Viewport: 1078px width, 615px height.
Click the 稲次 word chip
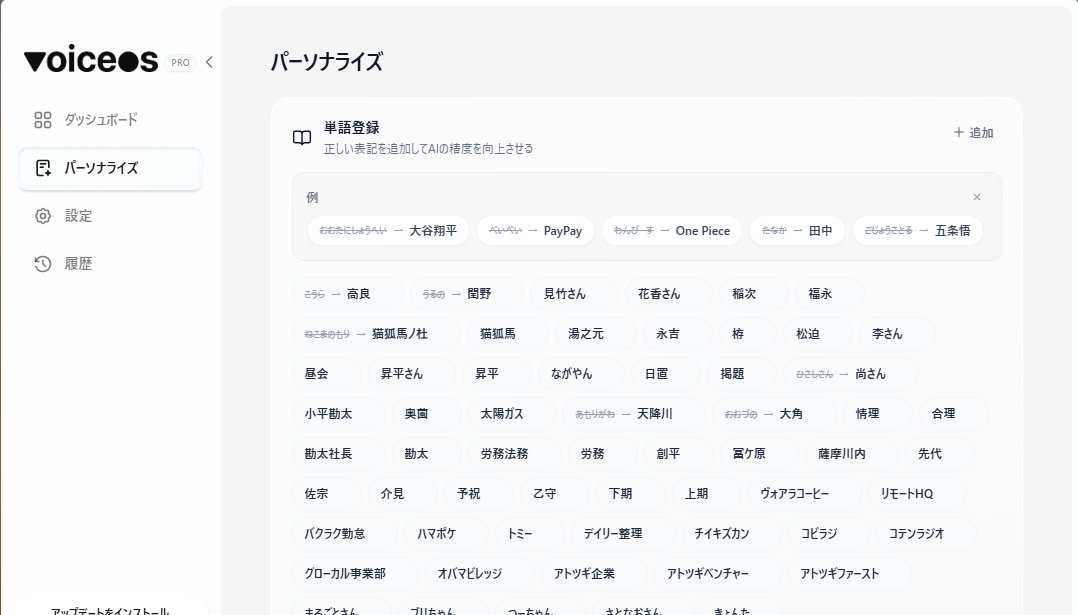click(754, 294)
